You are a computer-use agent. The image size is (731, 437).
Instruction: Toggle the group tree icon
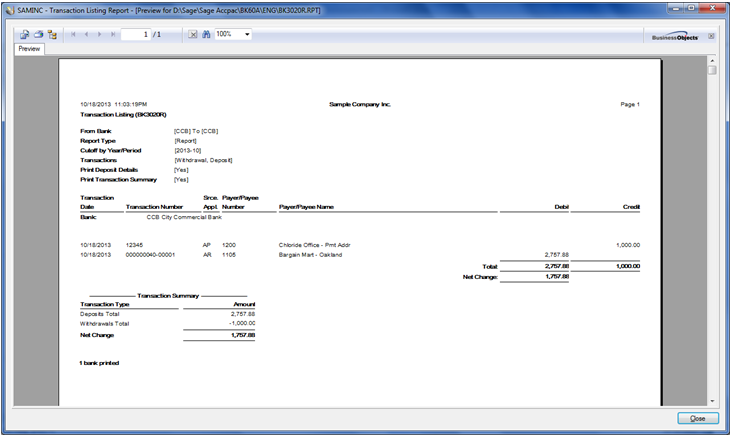point(52,34)
